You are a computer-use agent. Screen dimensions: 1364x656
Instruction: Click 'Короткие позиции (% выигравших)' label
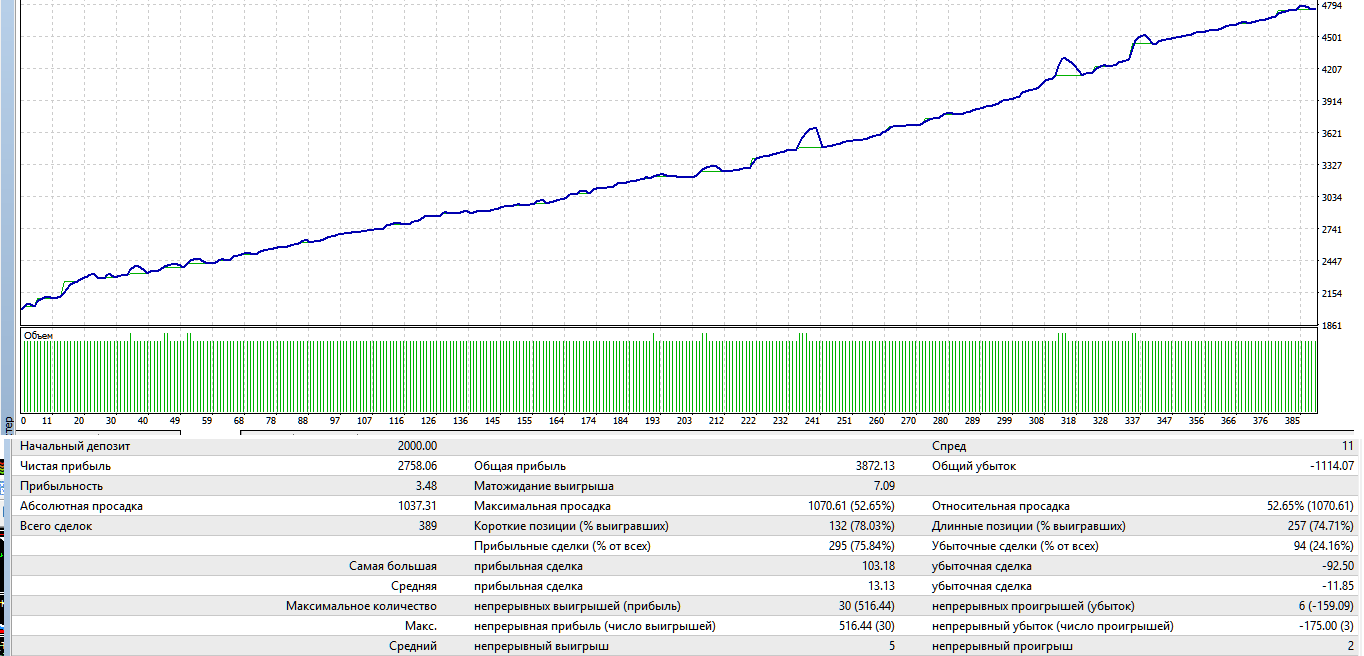571,526
